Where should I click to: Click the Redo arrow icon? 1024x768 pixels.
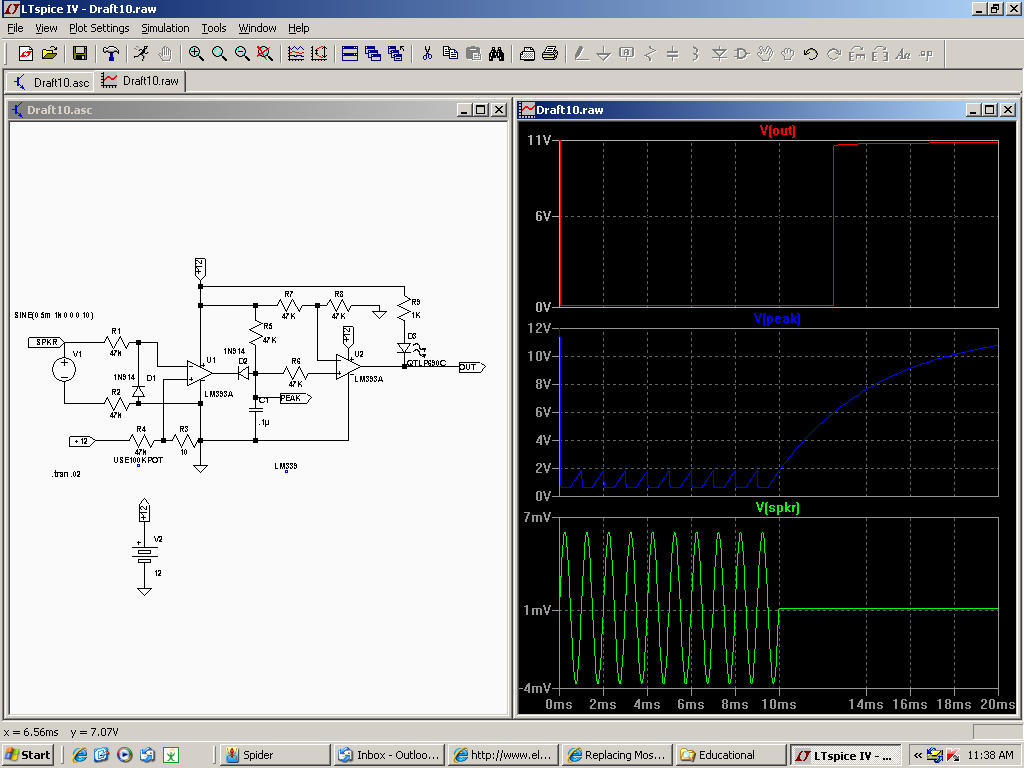(x=834, y=54)
